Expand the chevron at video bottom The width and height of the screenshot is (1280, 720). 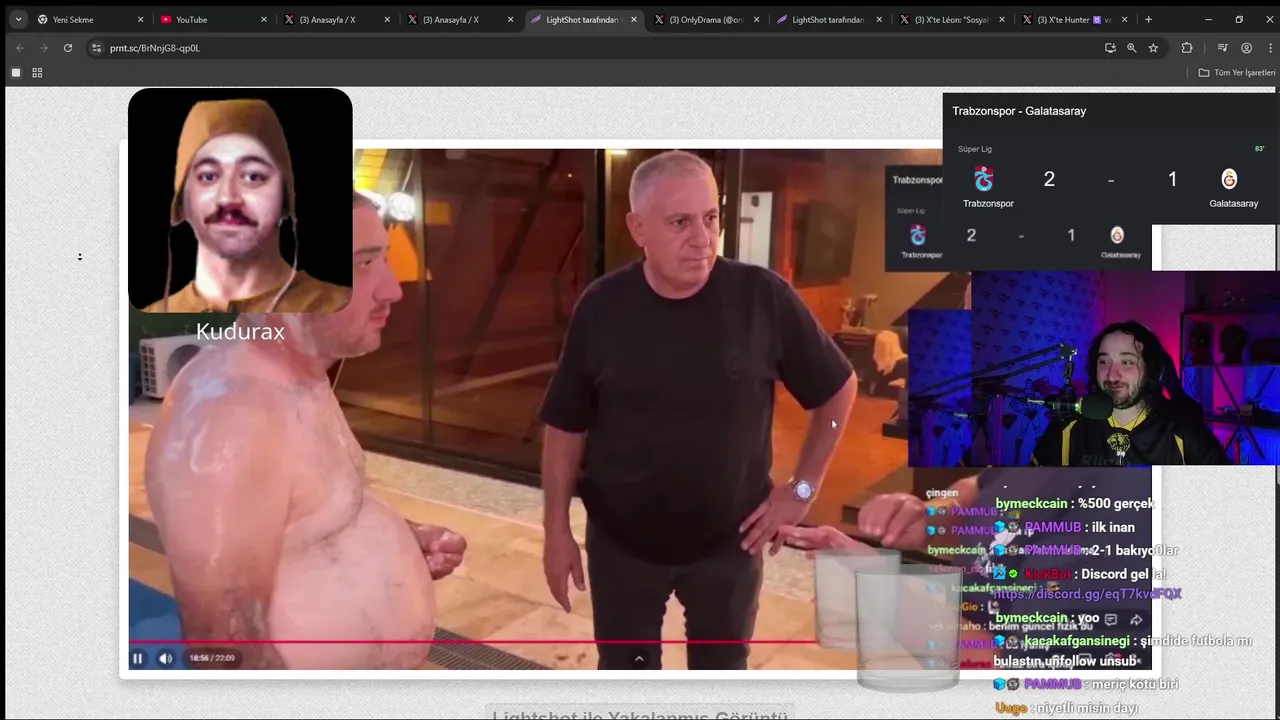click(x=639, y=658)
